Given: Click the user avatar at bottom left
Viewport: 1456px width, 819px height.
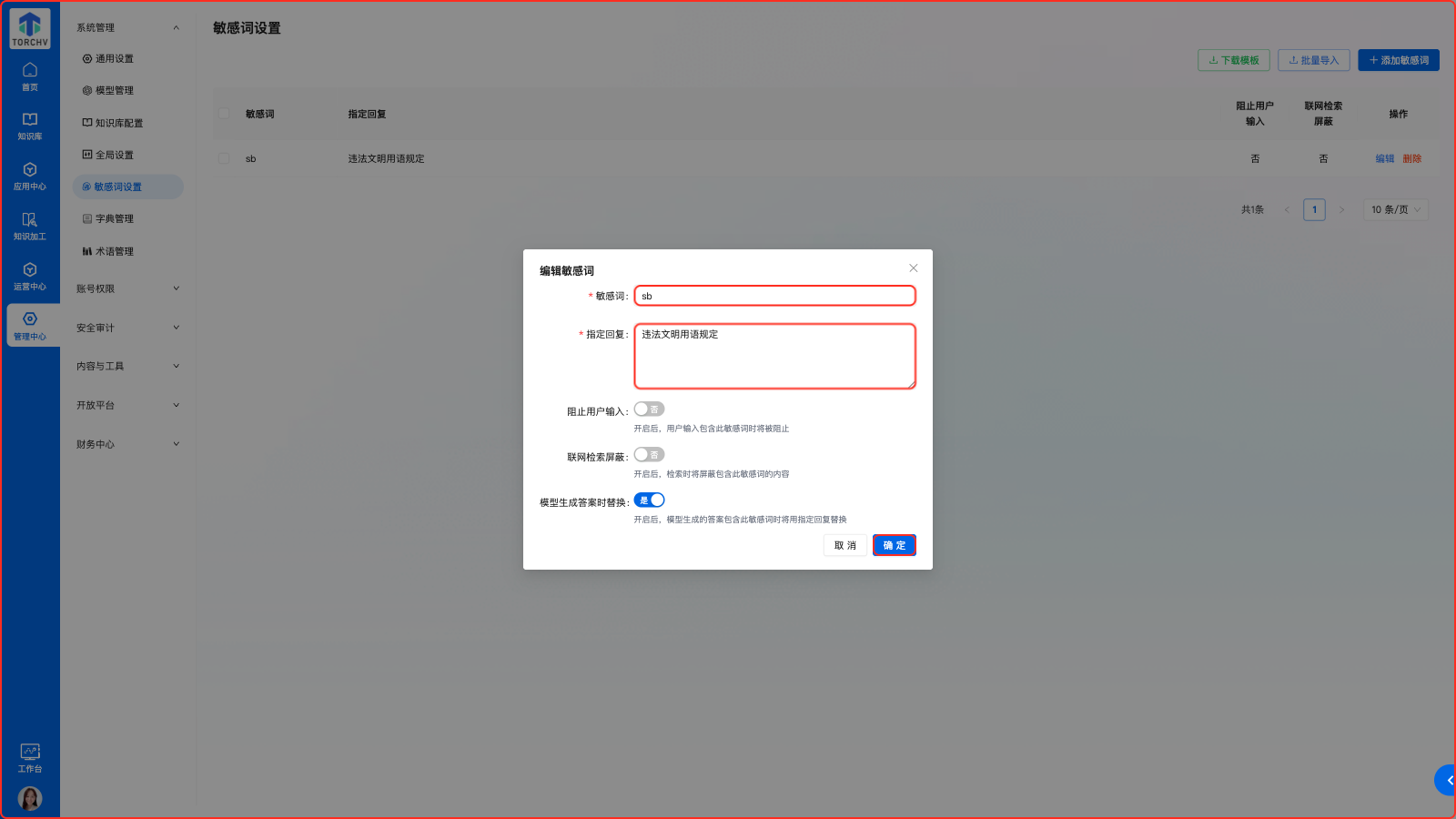Looking at the screenshot, I should (30, 798).
